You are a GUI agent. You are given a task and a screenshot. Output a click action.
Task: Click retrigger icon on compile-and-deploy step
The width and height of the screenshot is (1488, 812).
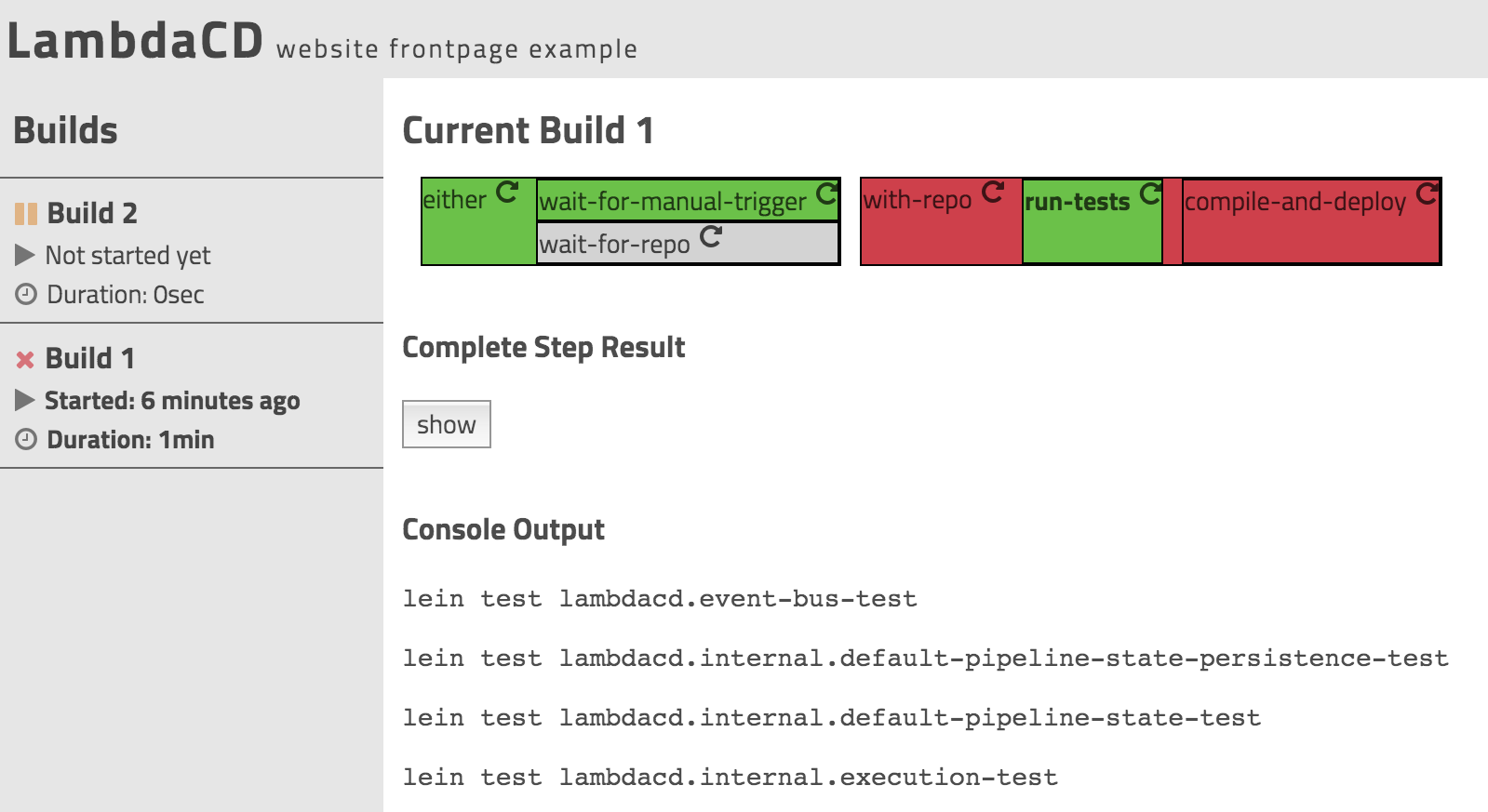[1427, 194]
